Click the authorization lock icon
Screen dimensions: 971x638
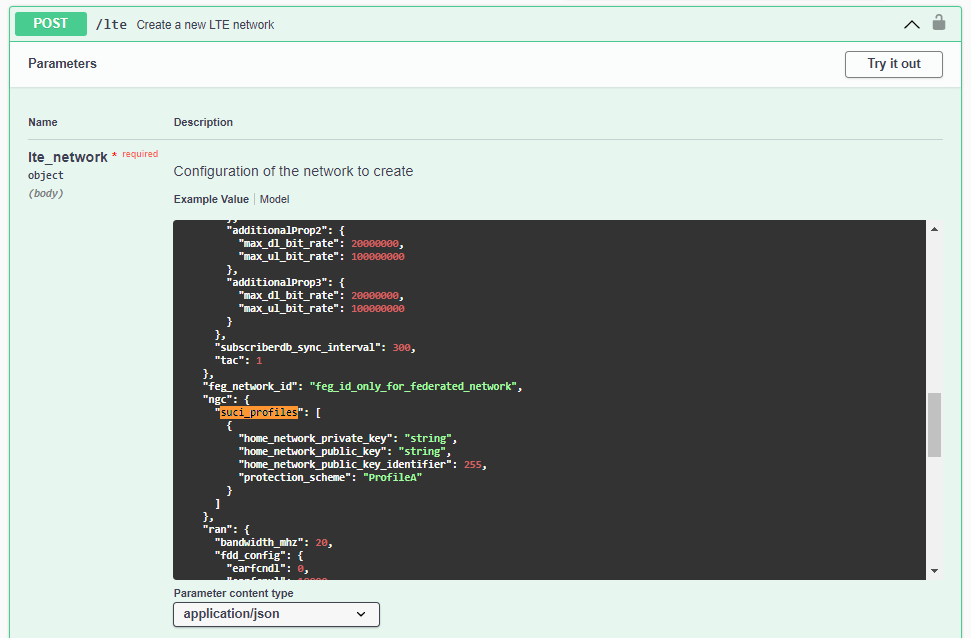(x=938, y=23)
